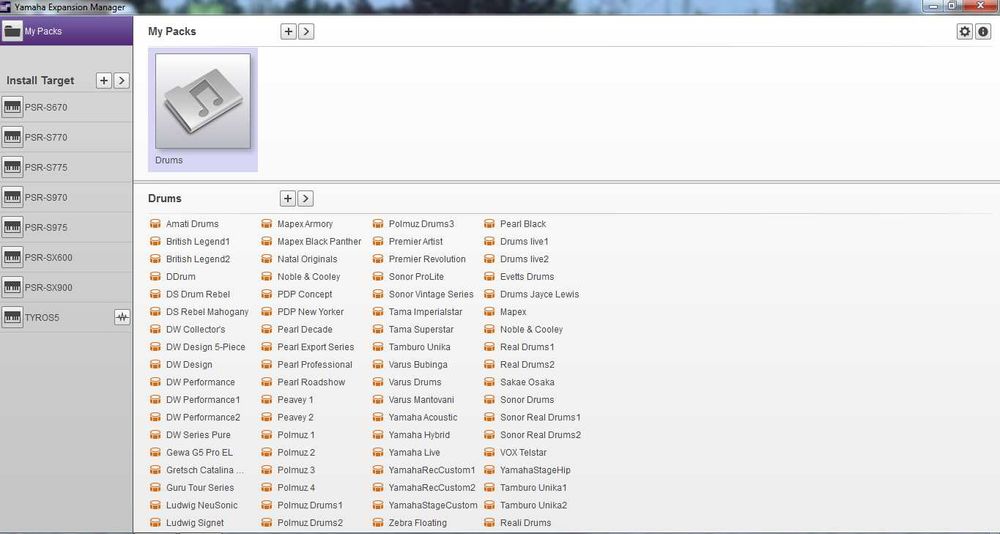Click the folder icon next to My Packs

12,31
